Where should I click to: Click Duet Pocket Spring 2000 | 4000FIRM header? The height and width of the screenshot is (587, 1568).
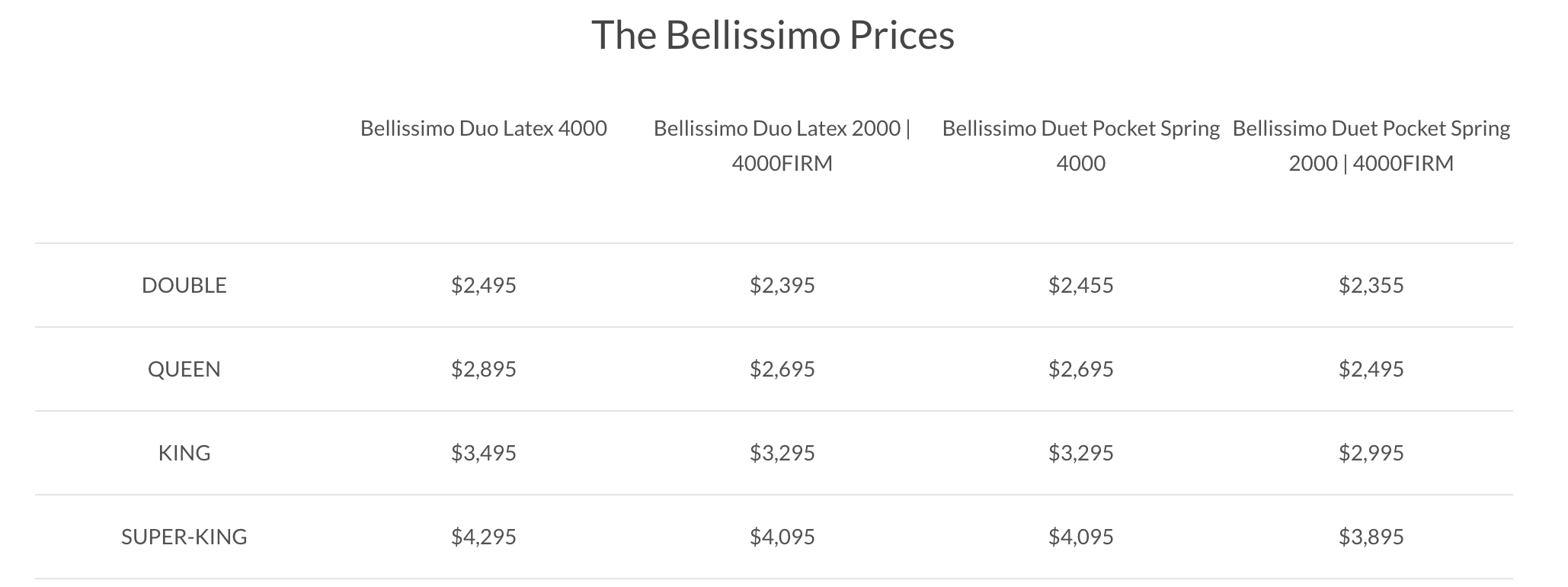tap(1371, 146)
